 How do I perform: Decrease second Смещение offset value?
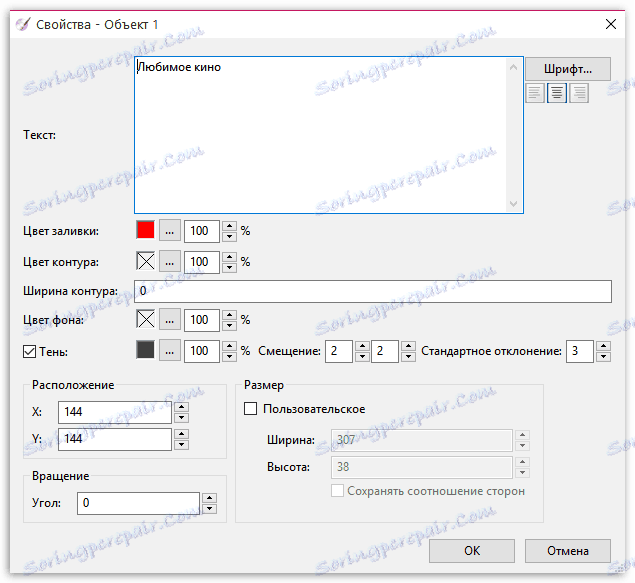[x=409, y=356]
